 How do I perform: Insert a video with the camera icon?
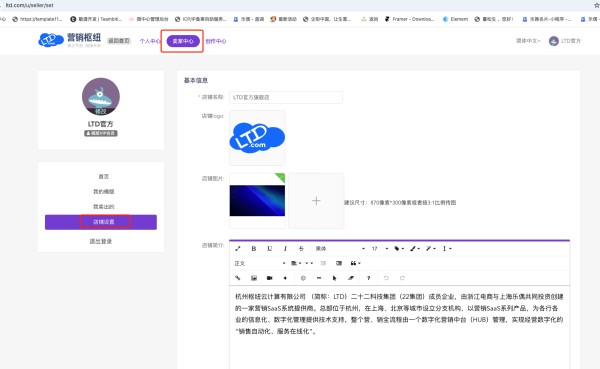269,278
